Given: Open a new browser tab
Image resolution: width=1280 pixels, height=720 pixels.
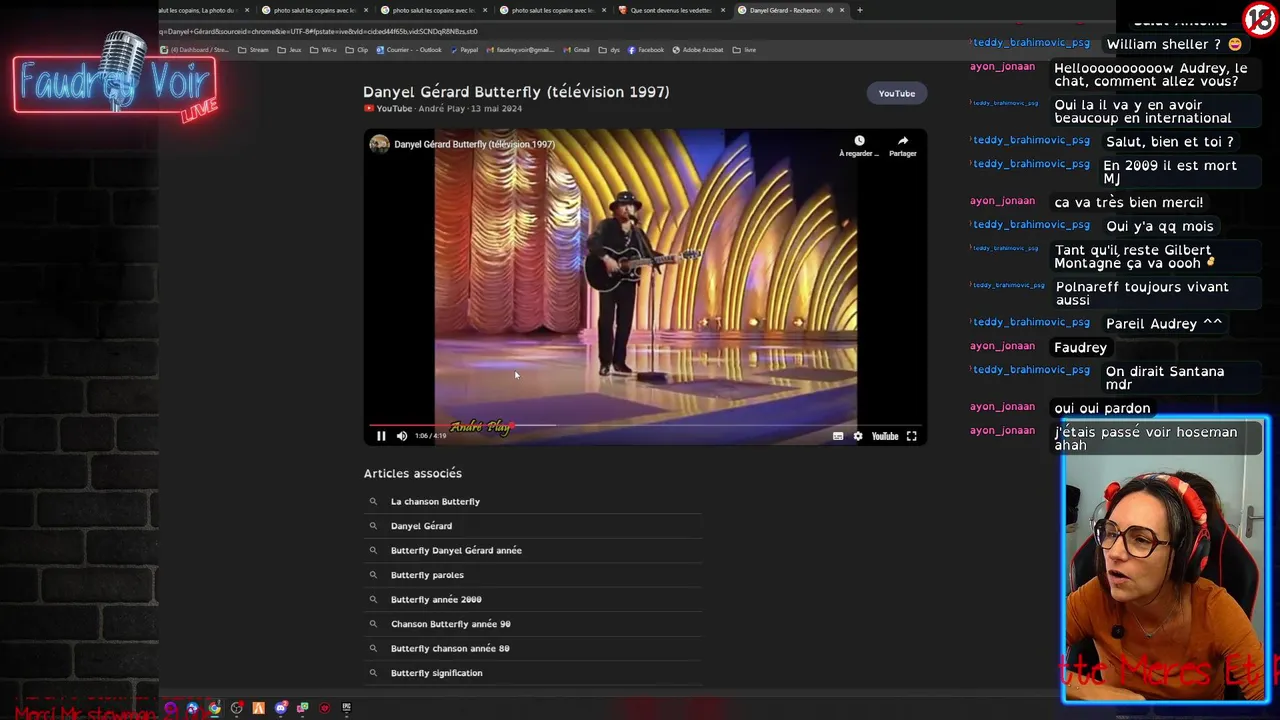Looking at the screenshot, I should (x=860, y=10).
